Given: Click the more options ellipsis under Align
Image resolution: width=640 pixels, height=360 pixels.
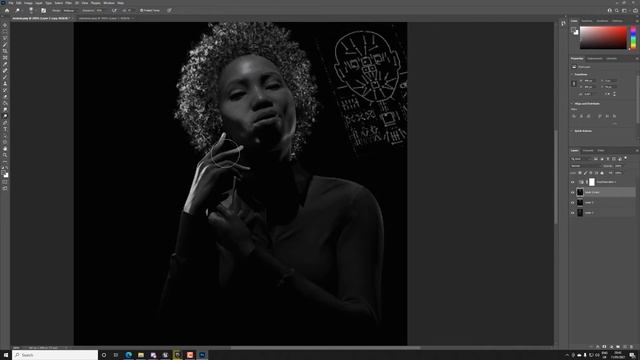Looking at the screenshot, I should pos(615,123).
